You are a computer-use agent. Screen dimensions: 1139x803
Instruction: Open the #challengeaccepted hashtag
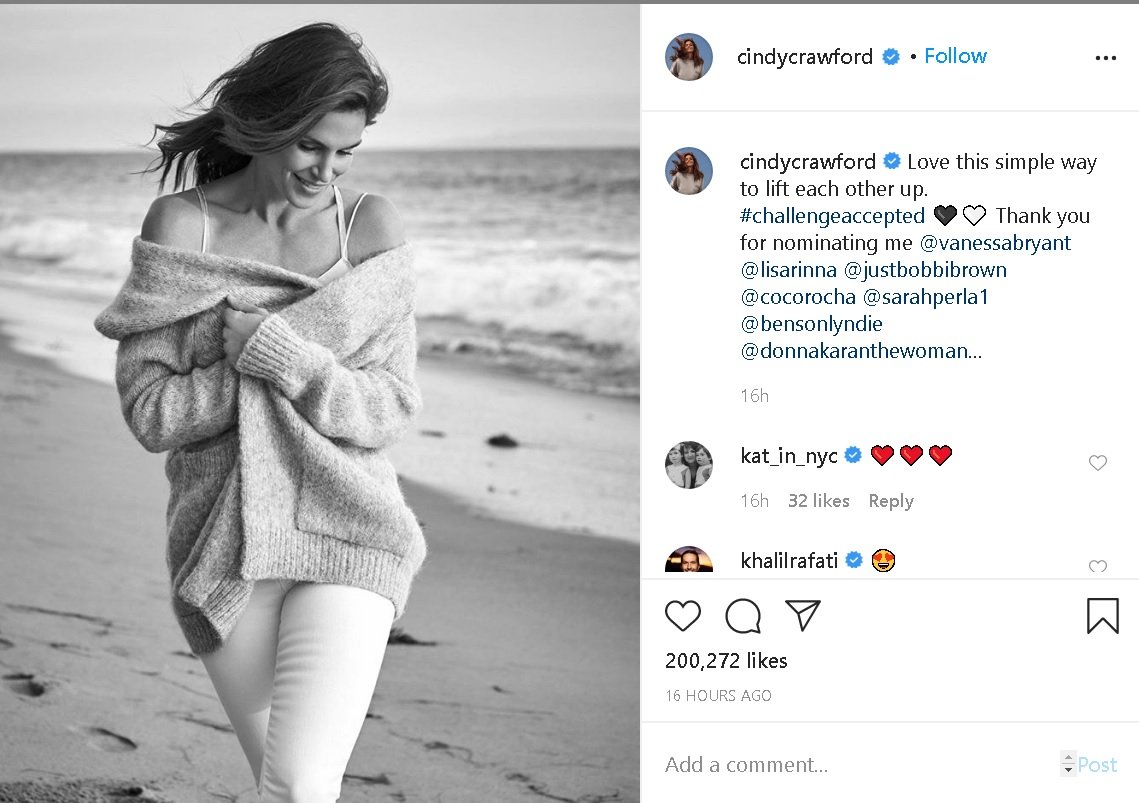click(832, 216)
